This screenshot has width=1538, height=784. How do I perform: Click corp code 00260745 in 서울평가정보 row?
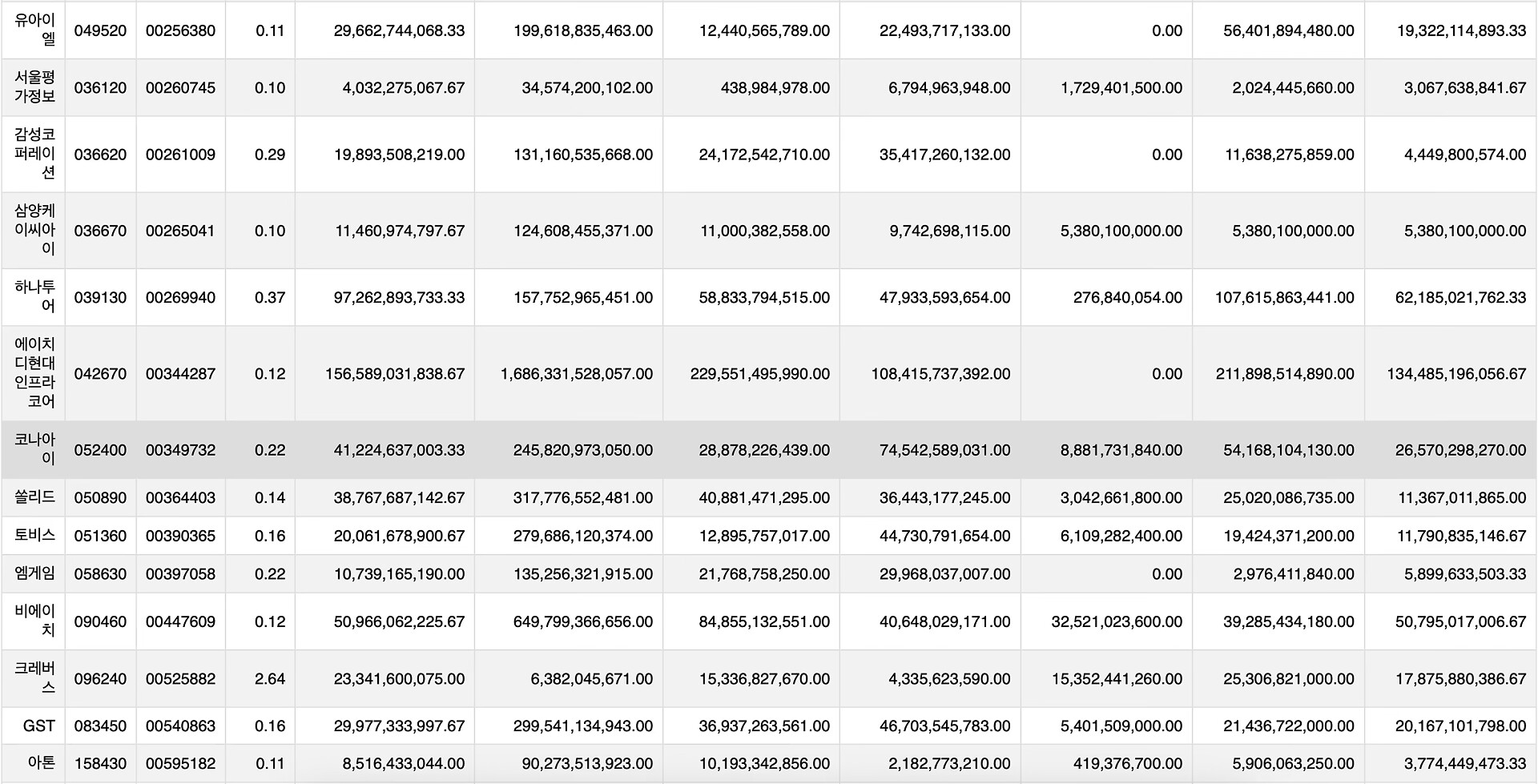click(180, 88)
